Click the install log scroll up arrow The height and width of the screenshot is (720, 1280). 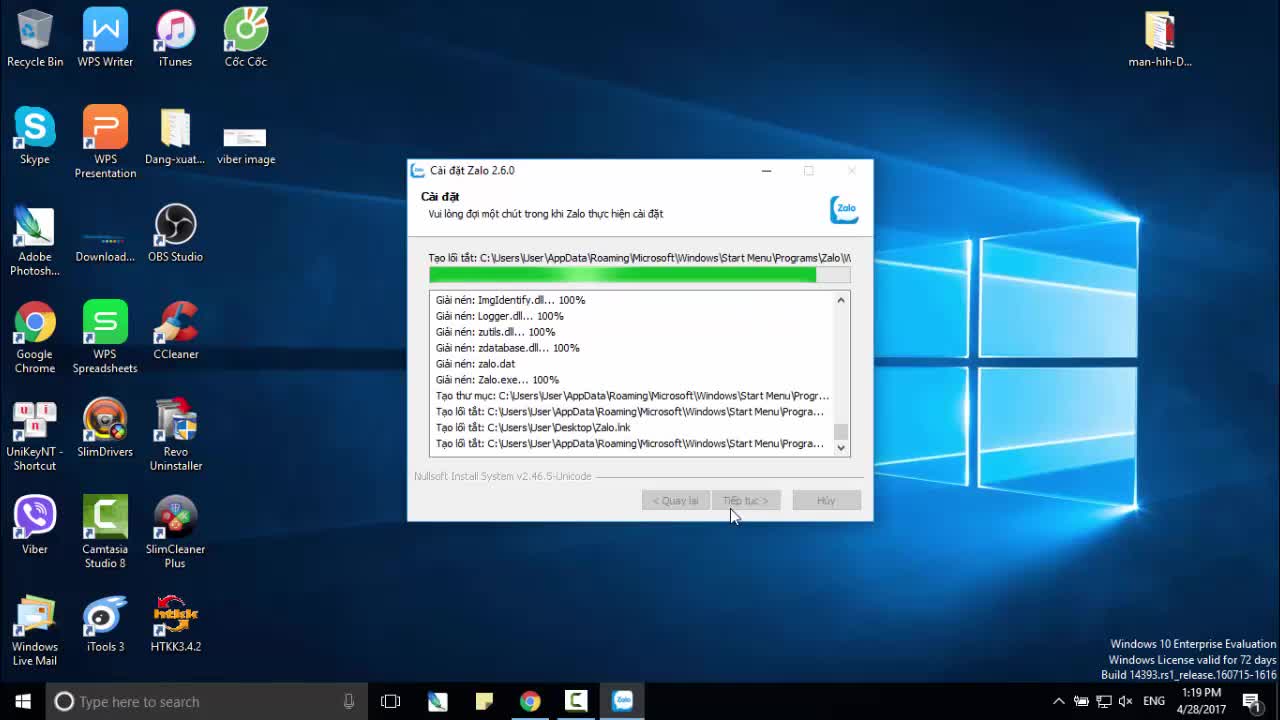point(841,300)
